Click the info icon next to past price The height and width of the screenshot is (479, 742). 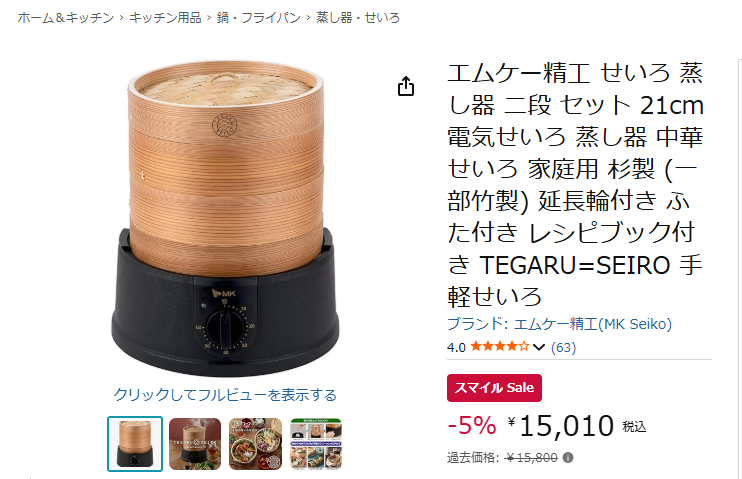click(568, 458)
